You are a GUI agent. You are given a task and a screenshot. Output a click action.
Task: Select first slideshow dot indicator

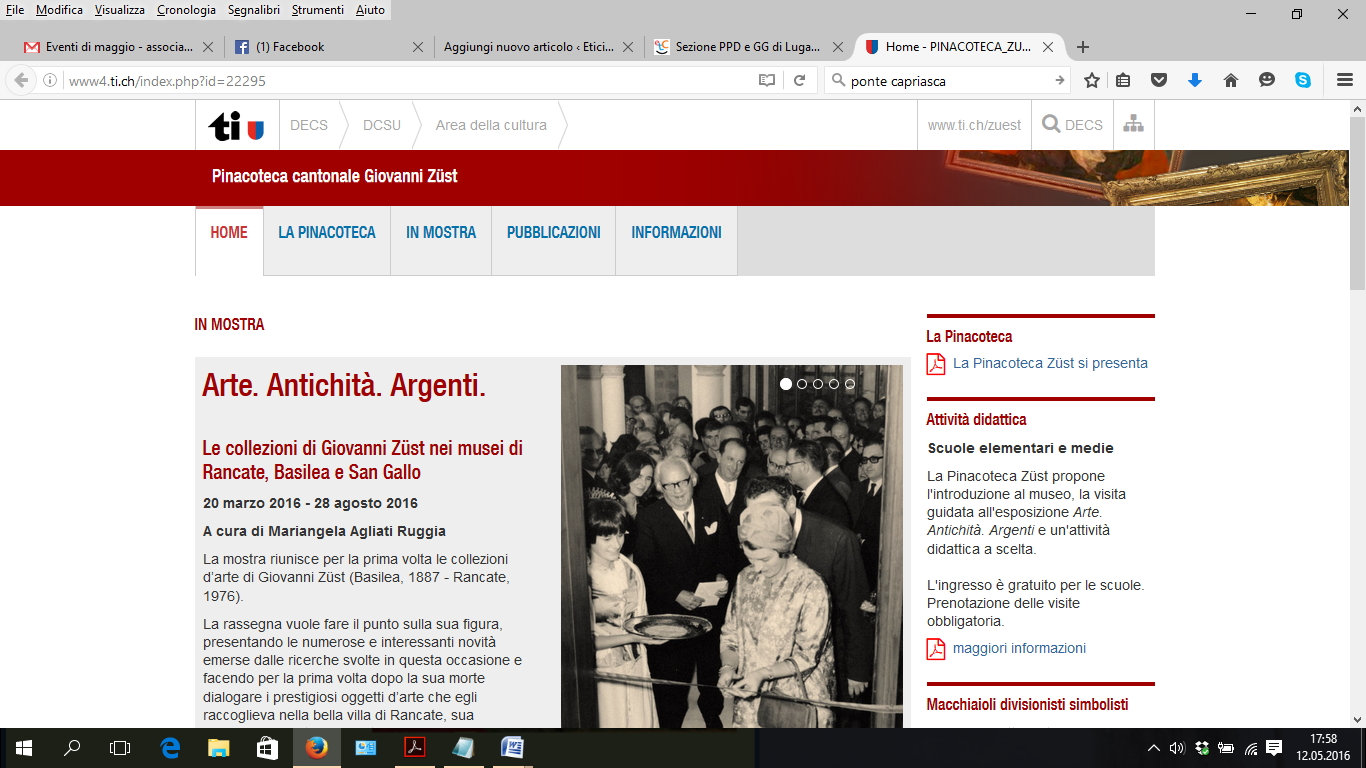786,384
